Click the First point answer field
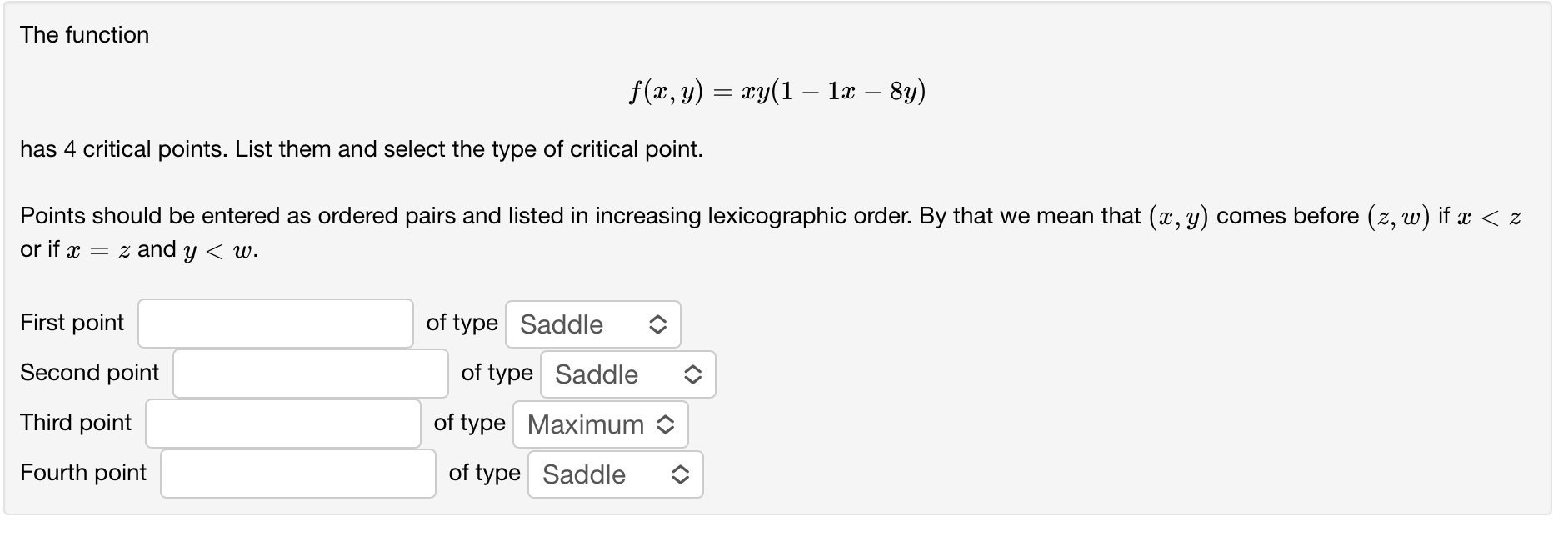The image size is (1568, 537). (276, 324)
